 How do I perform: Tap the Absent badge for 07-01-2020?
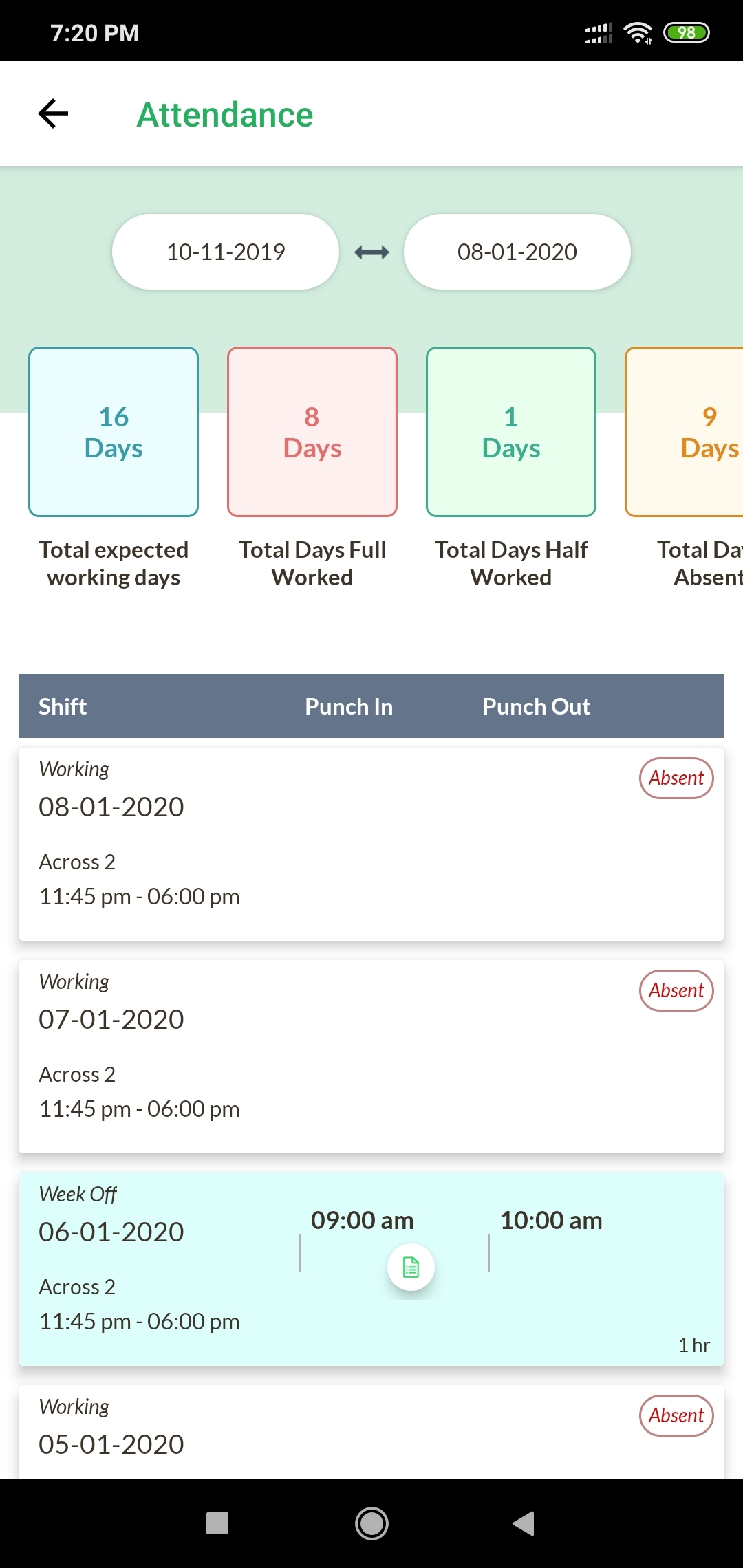[x=676, y=990]
